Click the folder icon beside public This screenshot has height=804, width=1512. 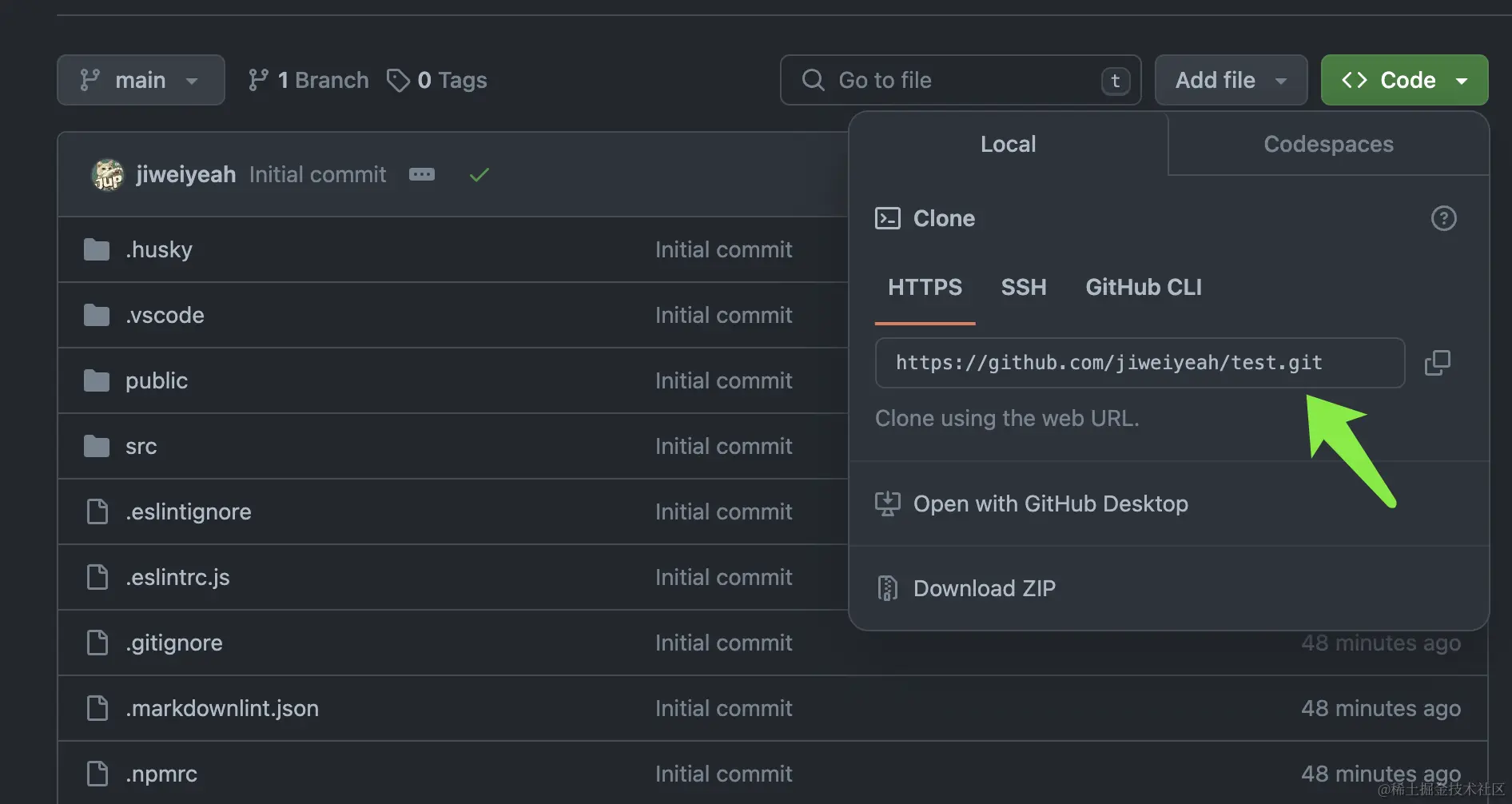pos(97,380)
